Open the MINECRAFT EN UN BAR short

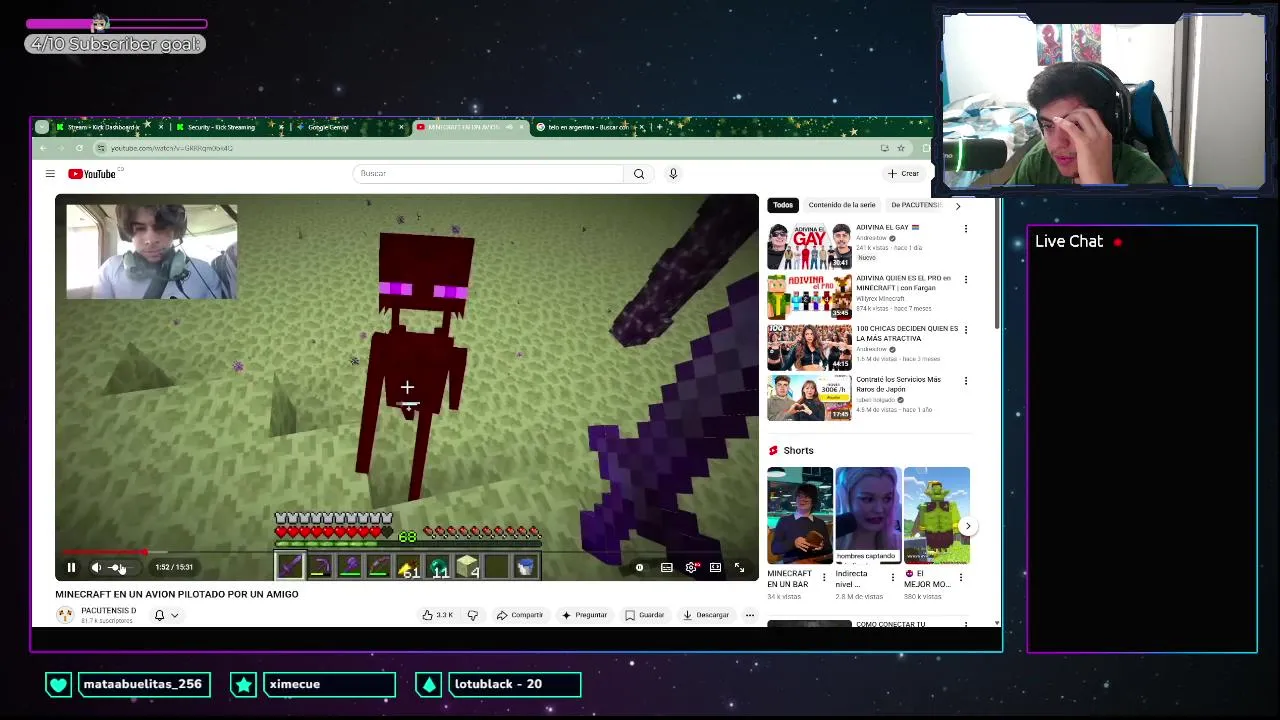click(x=800, y=516)
